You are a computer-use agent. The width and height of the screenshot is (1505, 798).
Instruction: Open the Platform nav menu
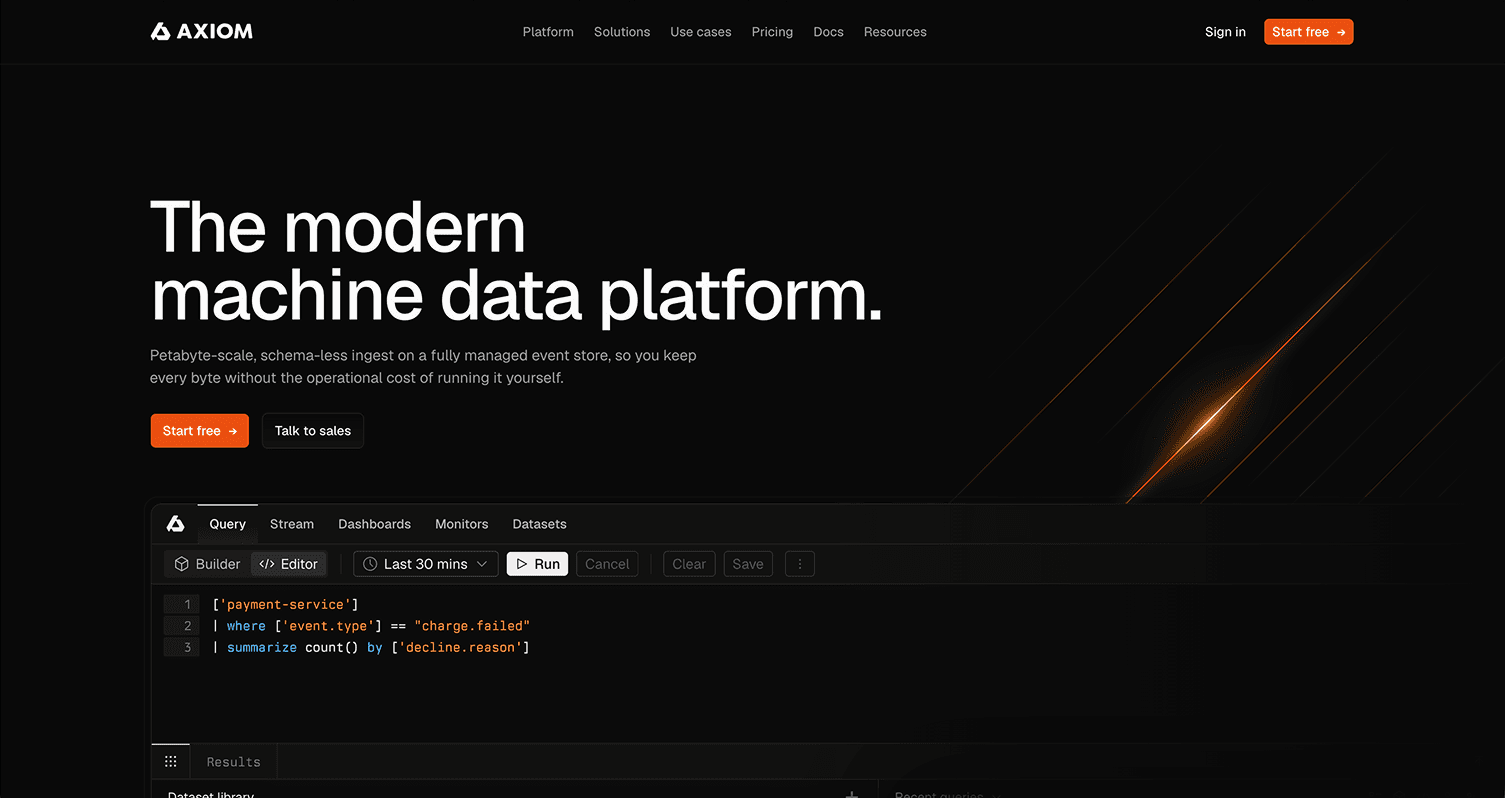pyautogui.click(x=548, y=32)
